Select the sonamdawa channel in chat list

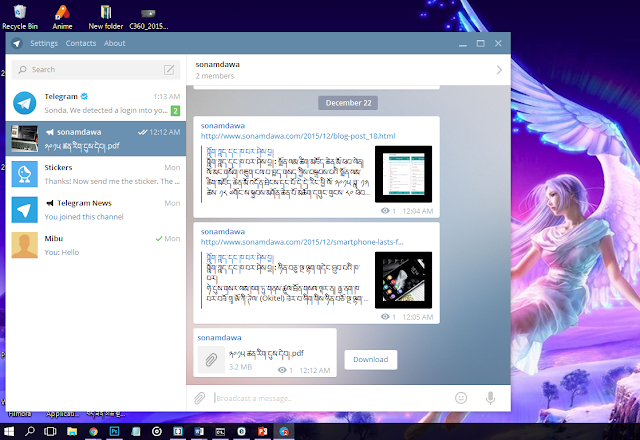click(x=96, y=139)
